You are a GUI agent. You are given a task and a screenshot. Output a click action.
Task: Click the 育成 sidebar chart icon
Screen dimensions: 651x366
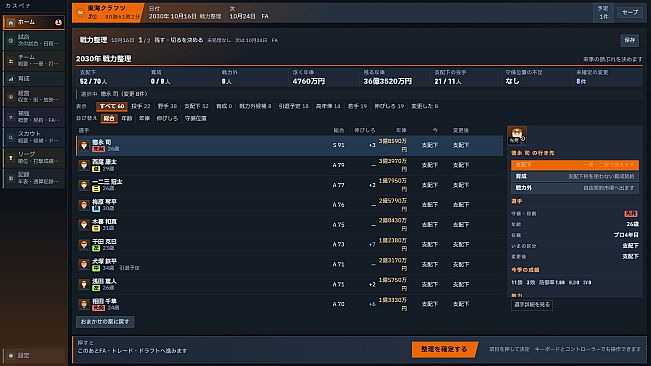11,78
